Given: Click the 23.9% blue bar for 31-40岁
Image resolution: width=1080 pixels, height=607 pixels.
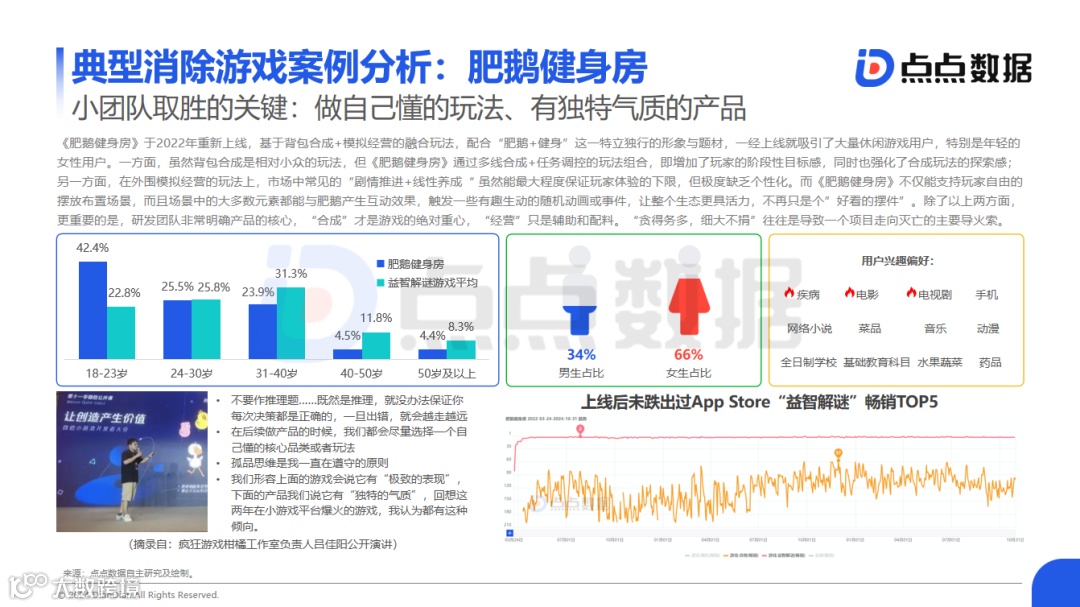Looking at the screenshot, I should coord(262,331).
